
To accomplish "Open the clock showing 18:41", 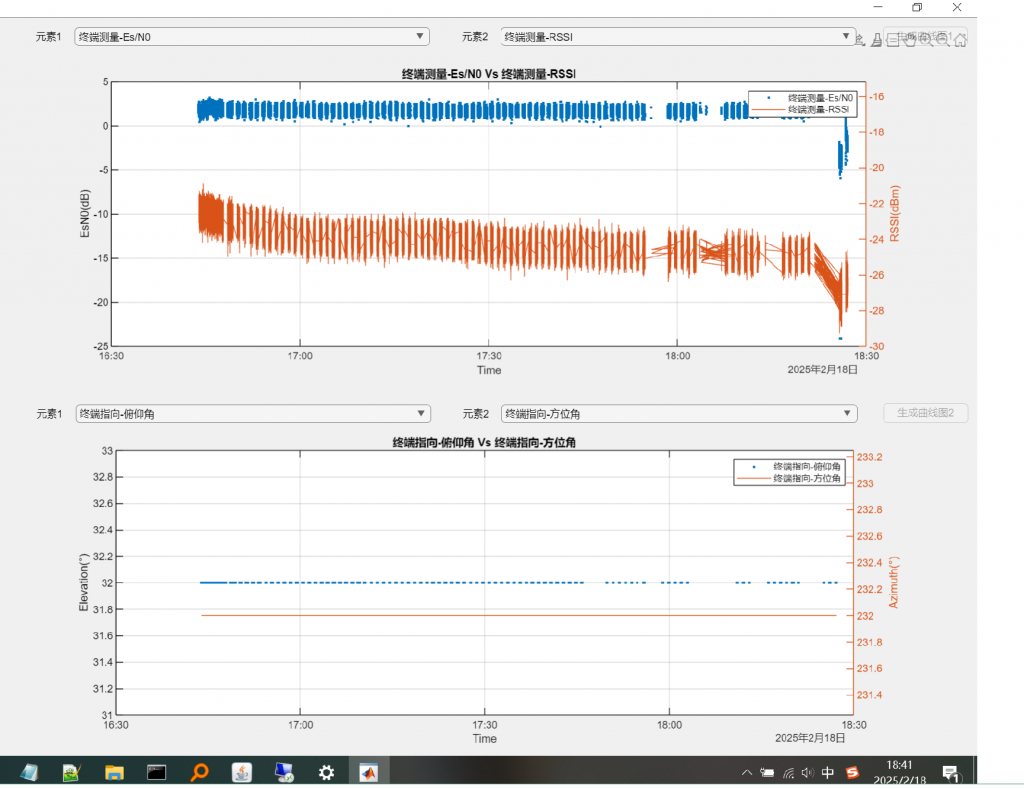I will pos(899,772).
